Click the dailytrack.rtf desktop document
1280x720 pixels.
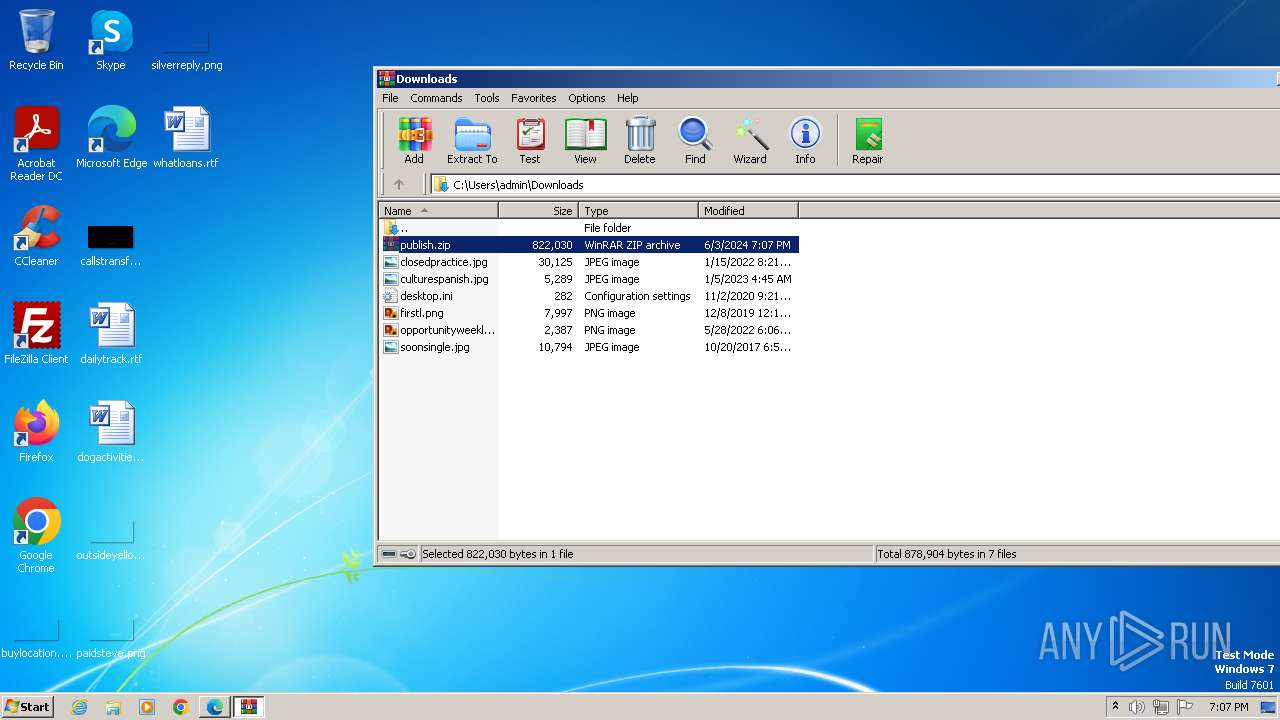tap(111, 333)
